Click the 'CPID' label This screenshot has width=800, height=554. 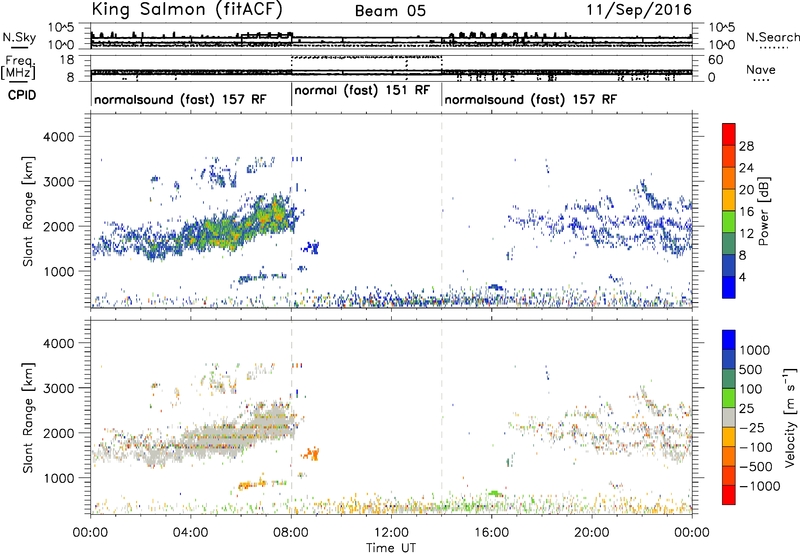22,95
